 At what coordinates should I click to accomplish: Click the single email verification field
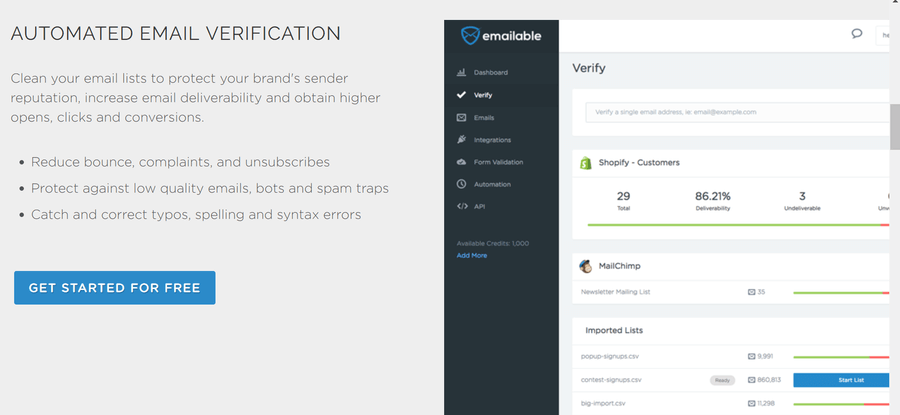point(738,113)
